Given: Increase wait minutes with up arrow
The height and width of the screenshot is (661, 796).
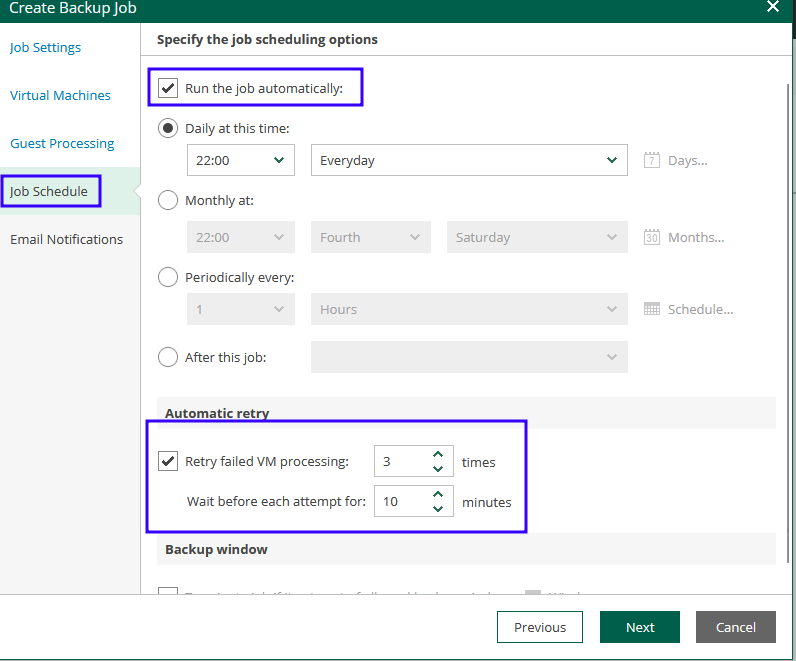Looking at the screenshot, I should pyautogui.click(x=438, y=494).
